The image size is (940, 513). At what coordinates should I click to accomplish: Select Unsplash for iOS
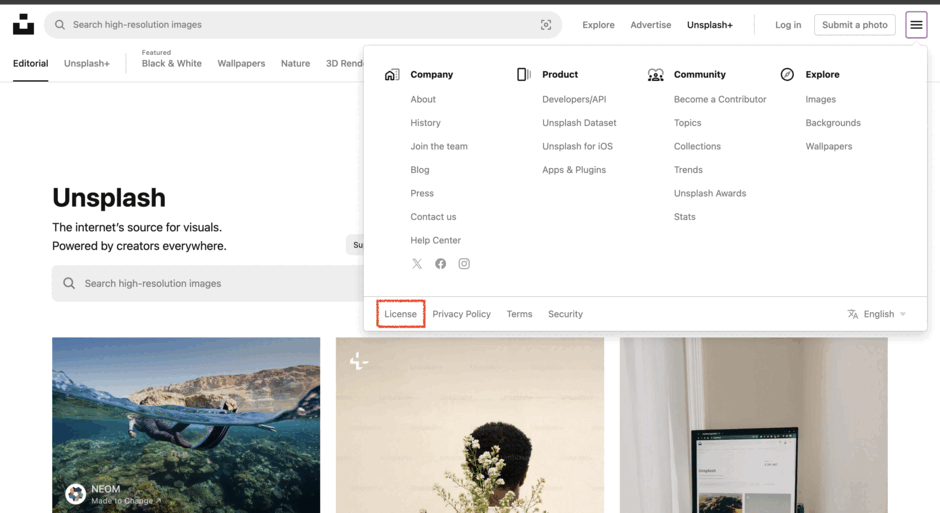[577, 146]
